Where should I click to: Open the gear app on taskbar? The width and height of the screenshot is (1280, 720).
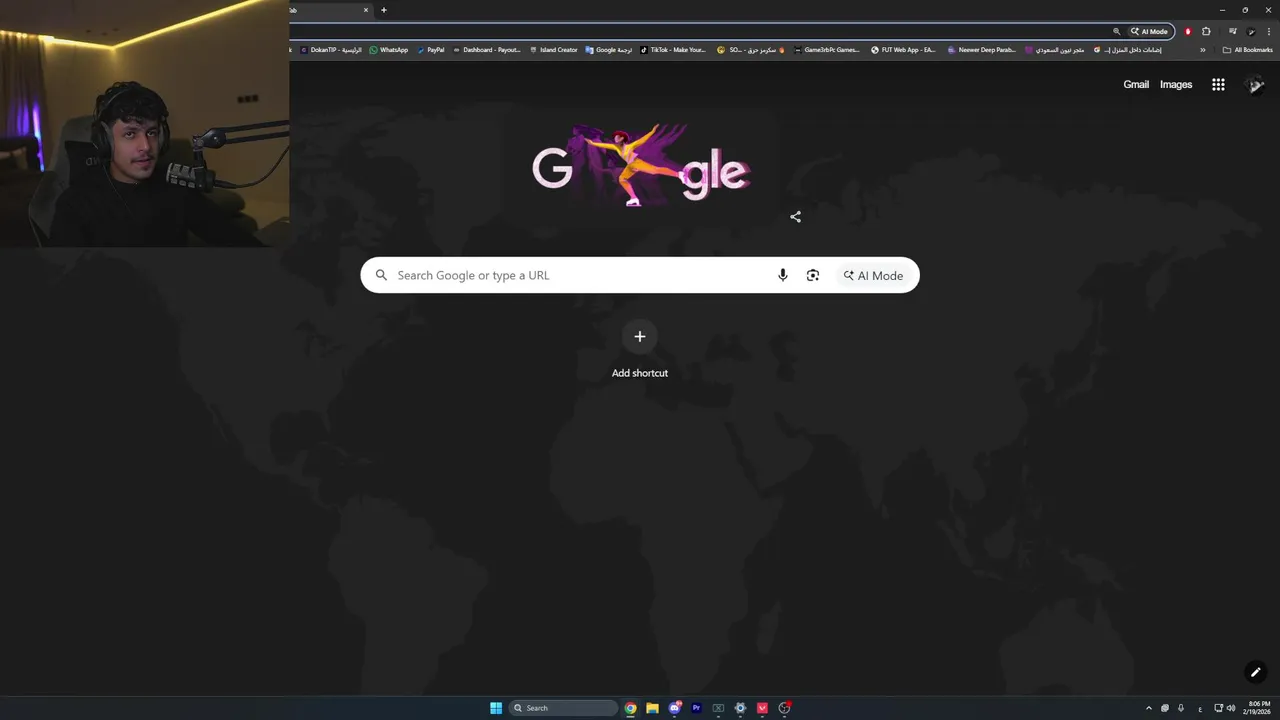tap(740, 708)
